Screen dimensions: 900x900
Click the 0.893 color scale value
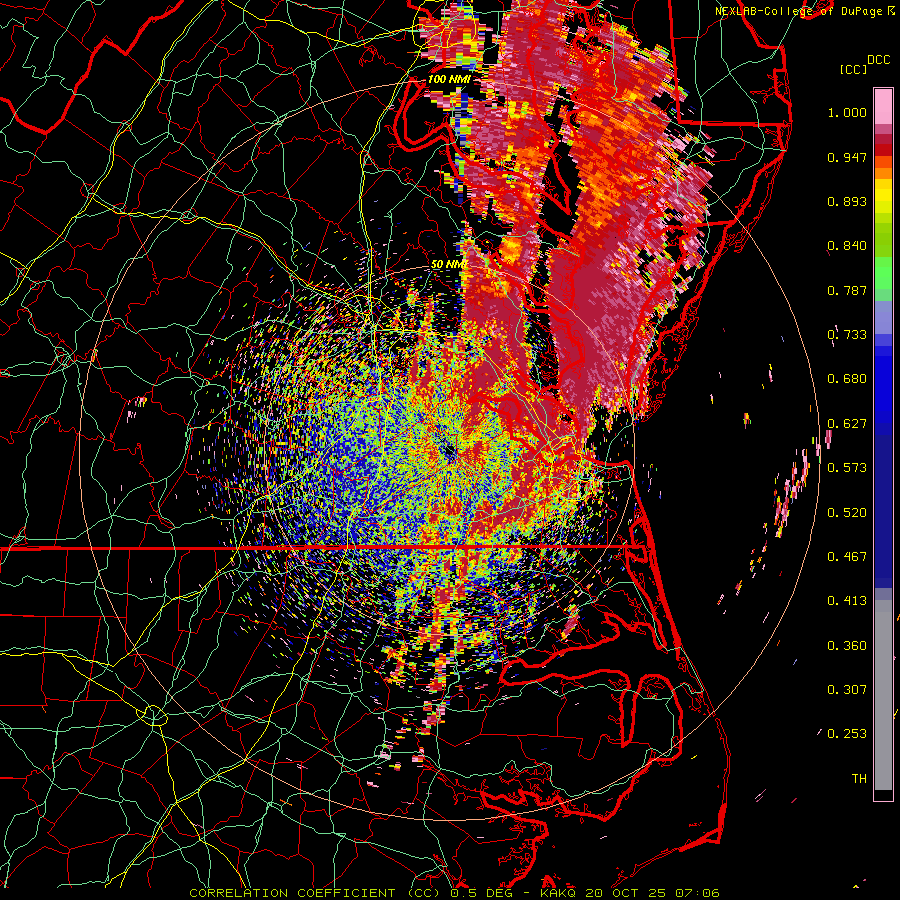coord(847,201)
